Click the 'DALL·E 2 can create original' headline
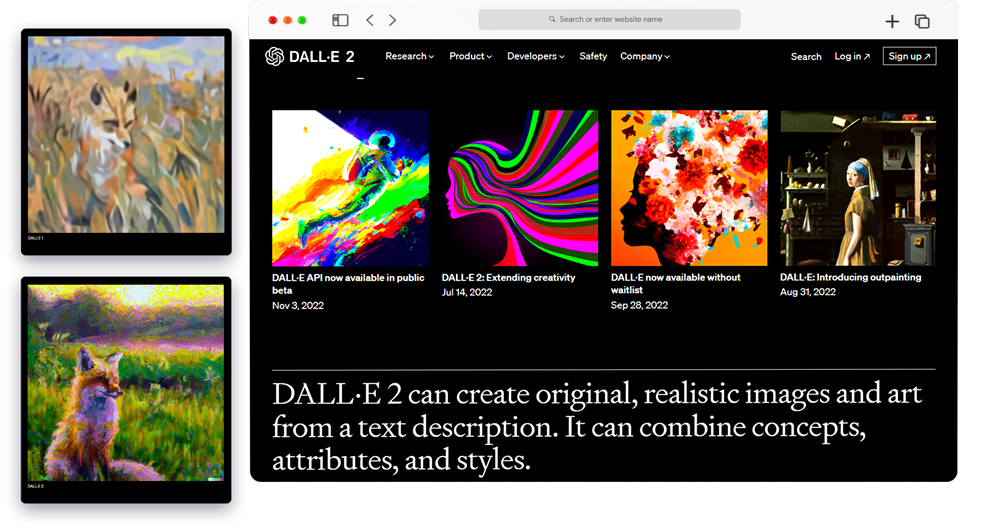Image resolution: width=1000 pixels, height=532 pixels. pyautogui.click(x=597, y=426)
